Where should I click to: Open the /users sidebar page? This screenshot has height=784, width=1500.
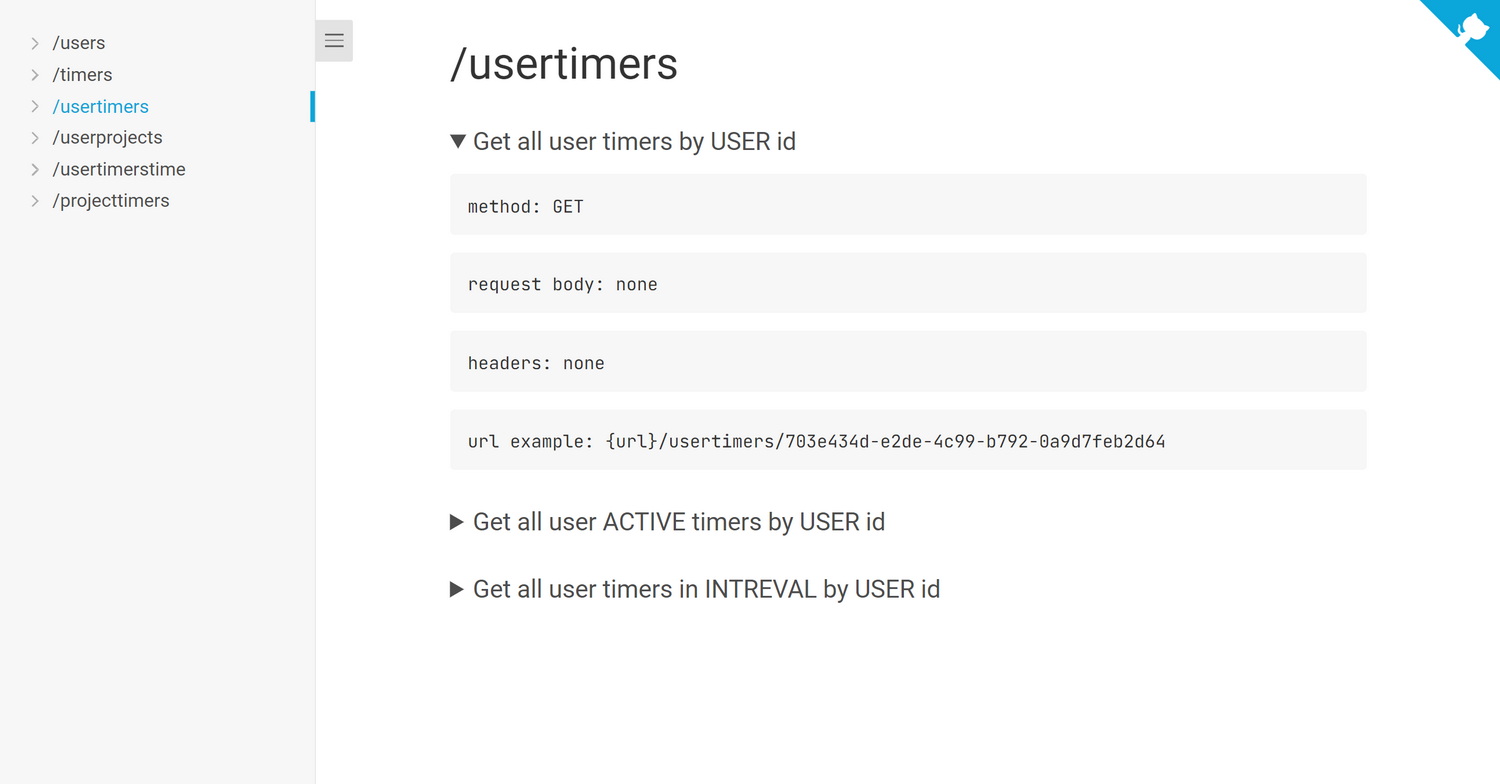79,43
